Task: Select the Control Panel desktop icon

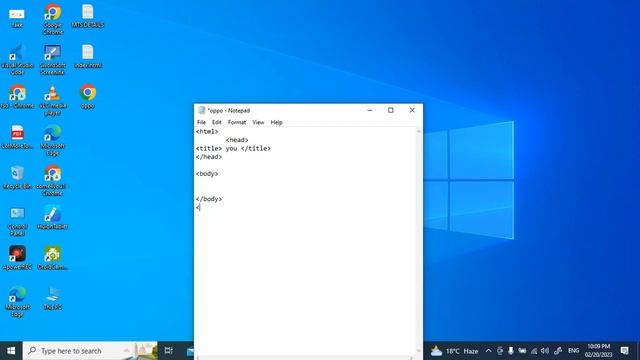Action: pyautogui.click(x=17, y=221)
